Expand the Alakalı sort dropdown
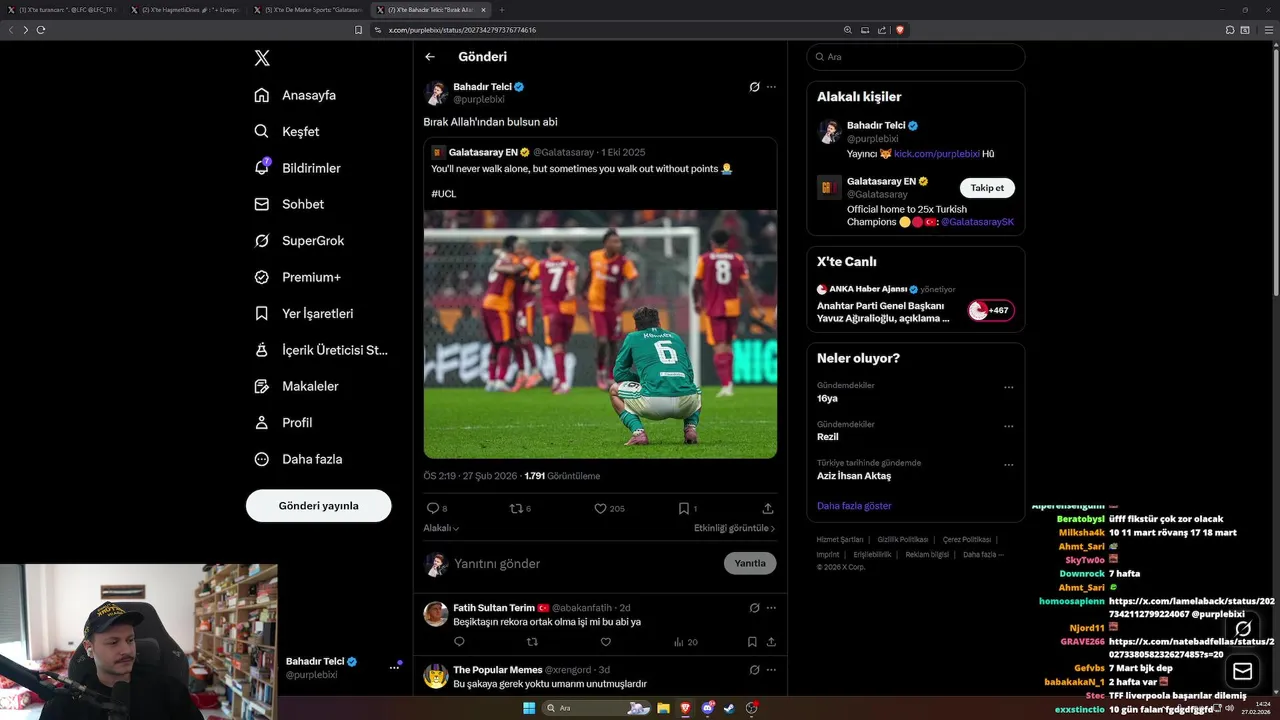The height and width of the screenshot is (720, 1280). coord(441,528)
